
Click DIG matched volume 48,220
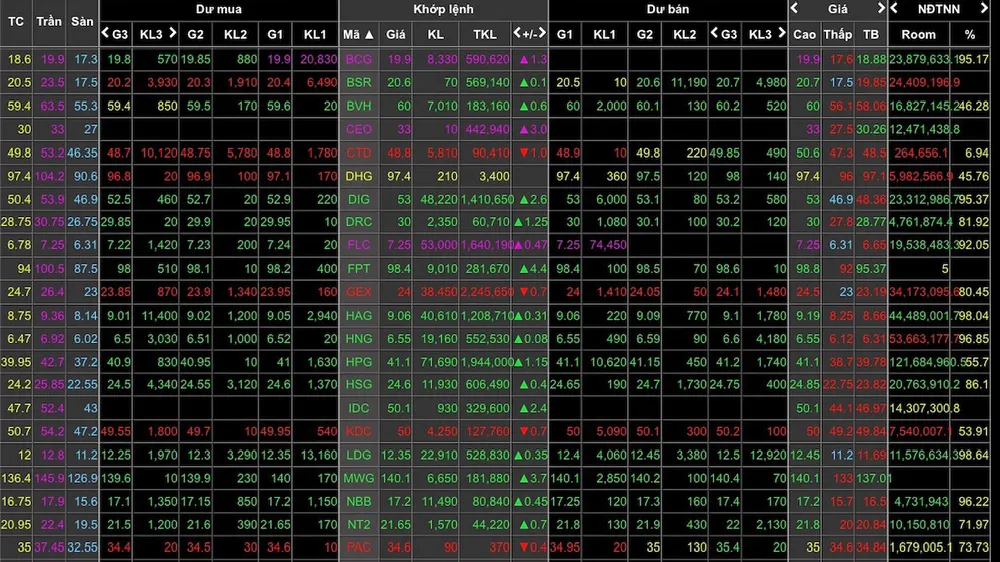pos(439,199)
